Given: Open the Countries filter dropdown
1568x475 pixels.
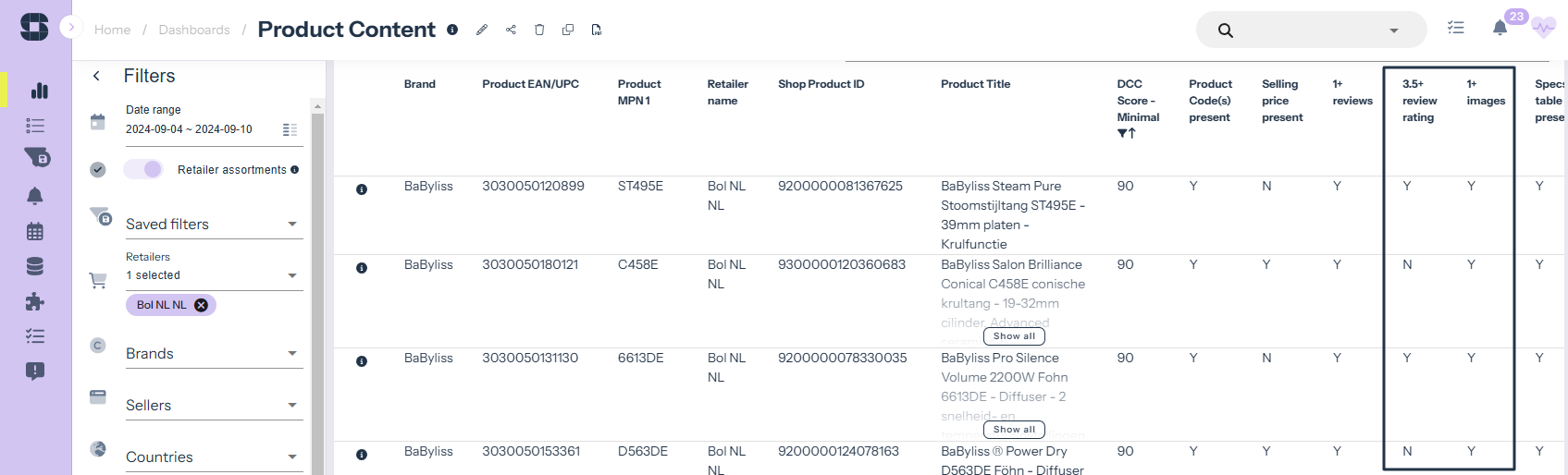Looking at the screenshot, I should pos(292,457).
